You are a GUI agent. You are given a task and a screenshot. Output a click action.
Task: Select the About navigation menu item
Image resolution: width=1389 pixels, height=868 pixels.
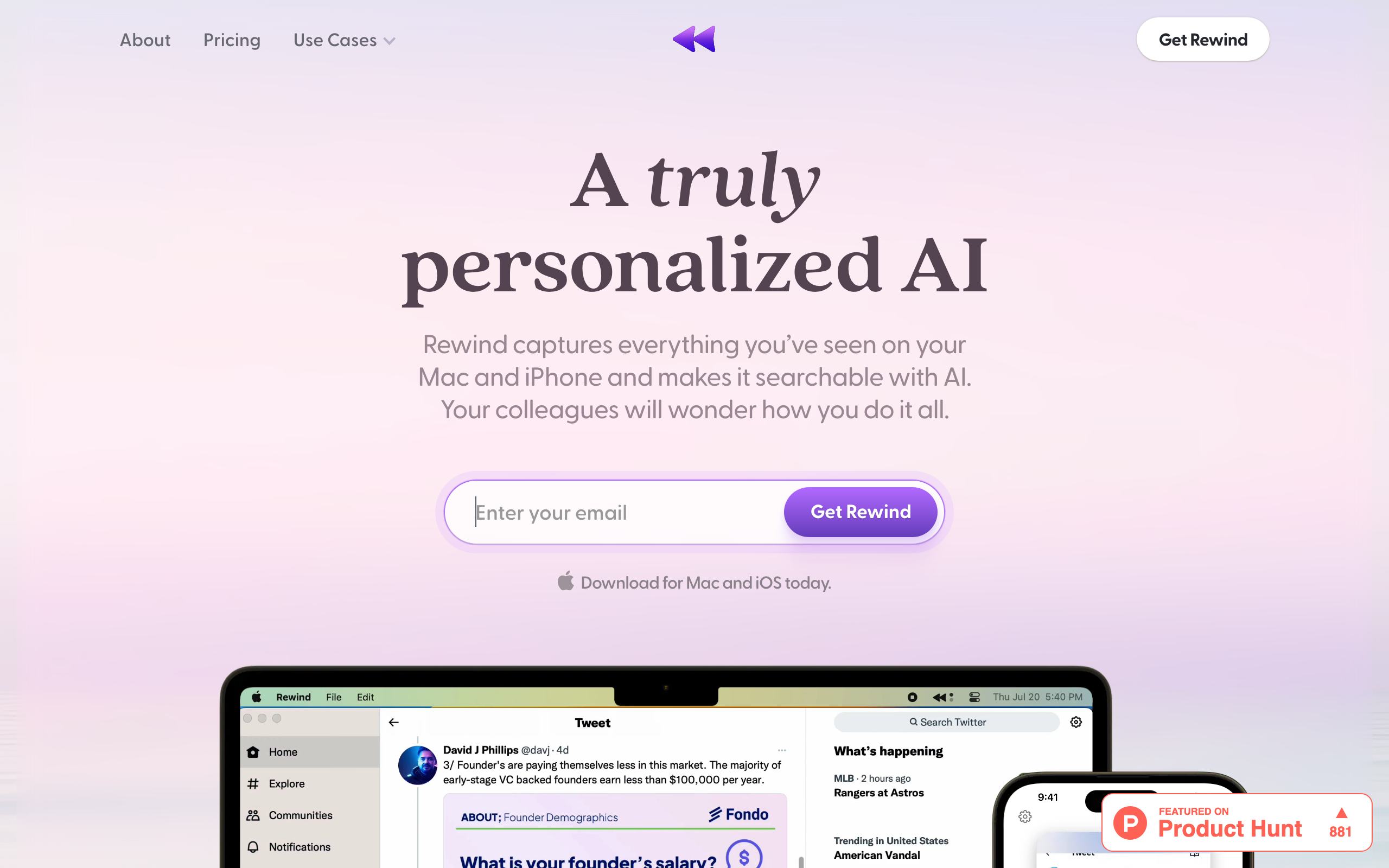145,40
